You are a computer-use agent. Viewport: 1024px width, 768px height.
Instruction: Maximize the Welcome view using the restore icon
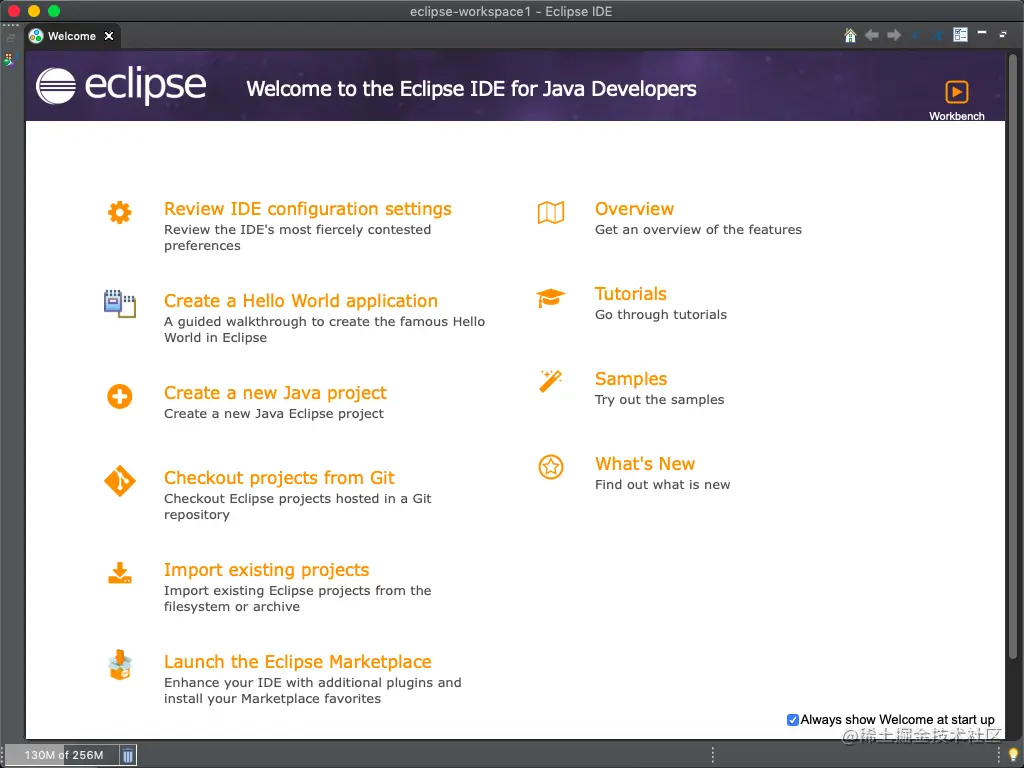click(1003, 34)
